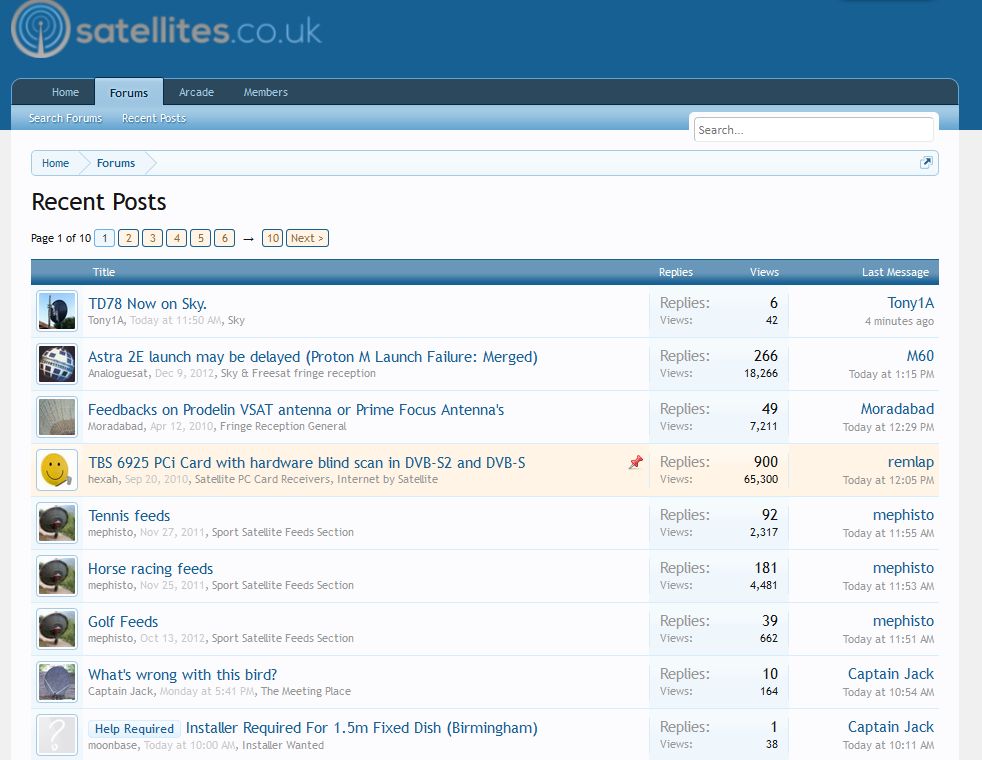Open thread 'TD78 Now on Sky.'
This screenshot has height=760, width=982.
[x=147, y=304]
